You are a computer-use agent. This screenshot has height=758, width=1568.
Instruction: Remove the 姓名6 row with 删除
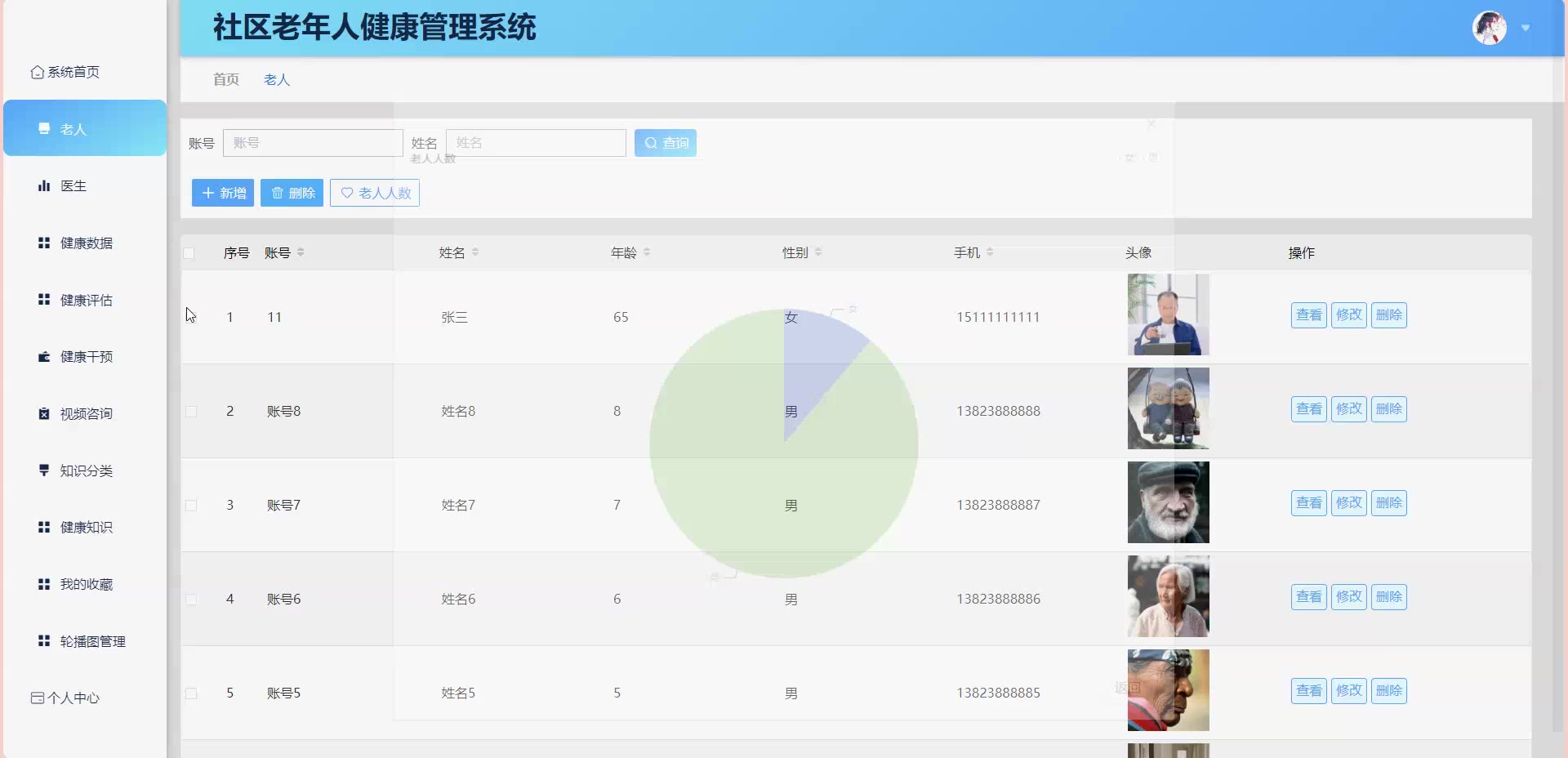point(1389,597)
